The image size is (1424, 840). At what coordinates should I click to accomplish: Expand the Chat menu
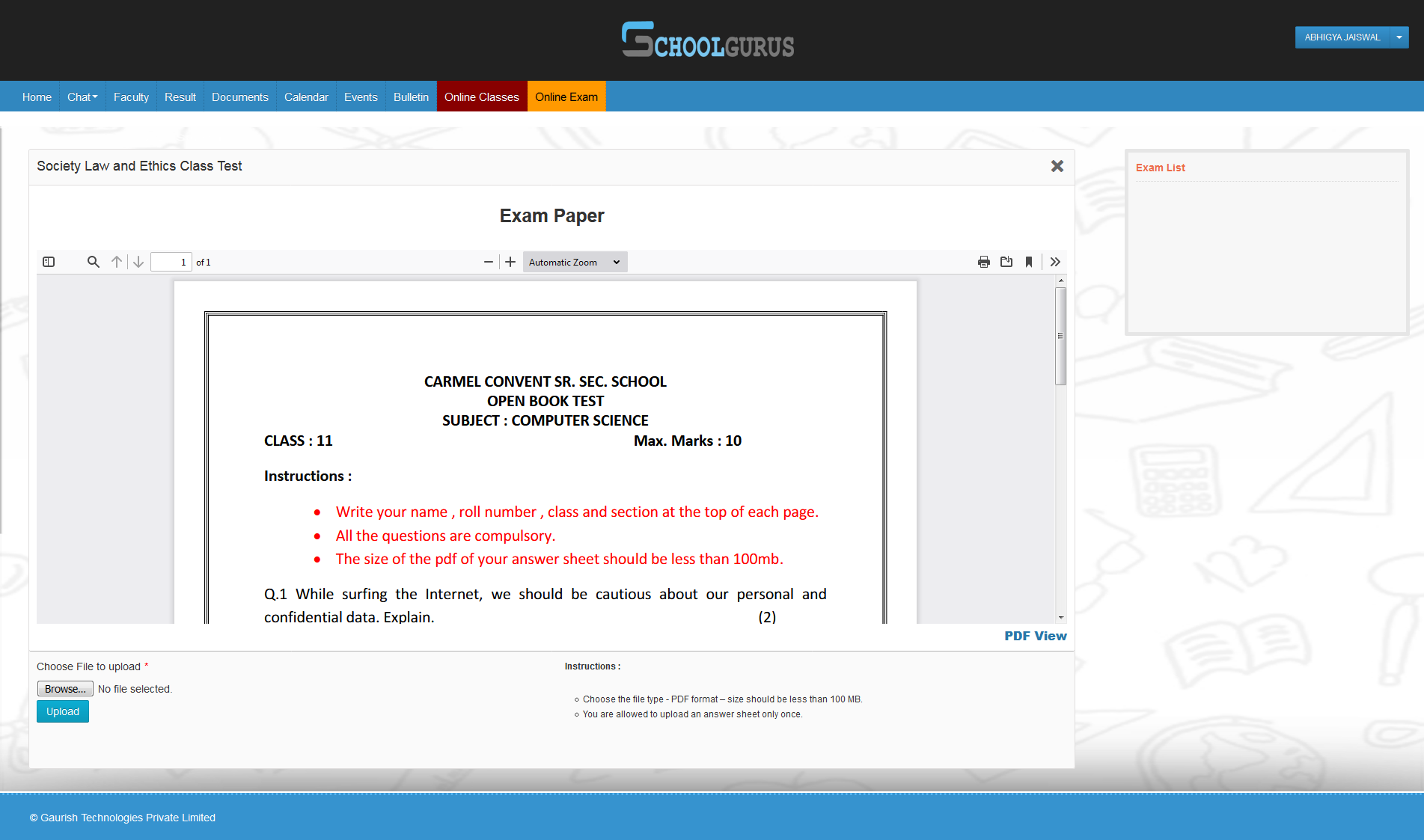tap(82, 97)
